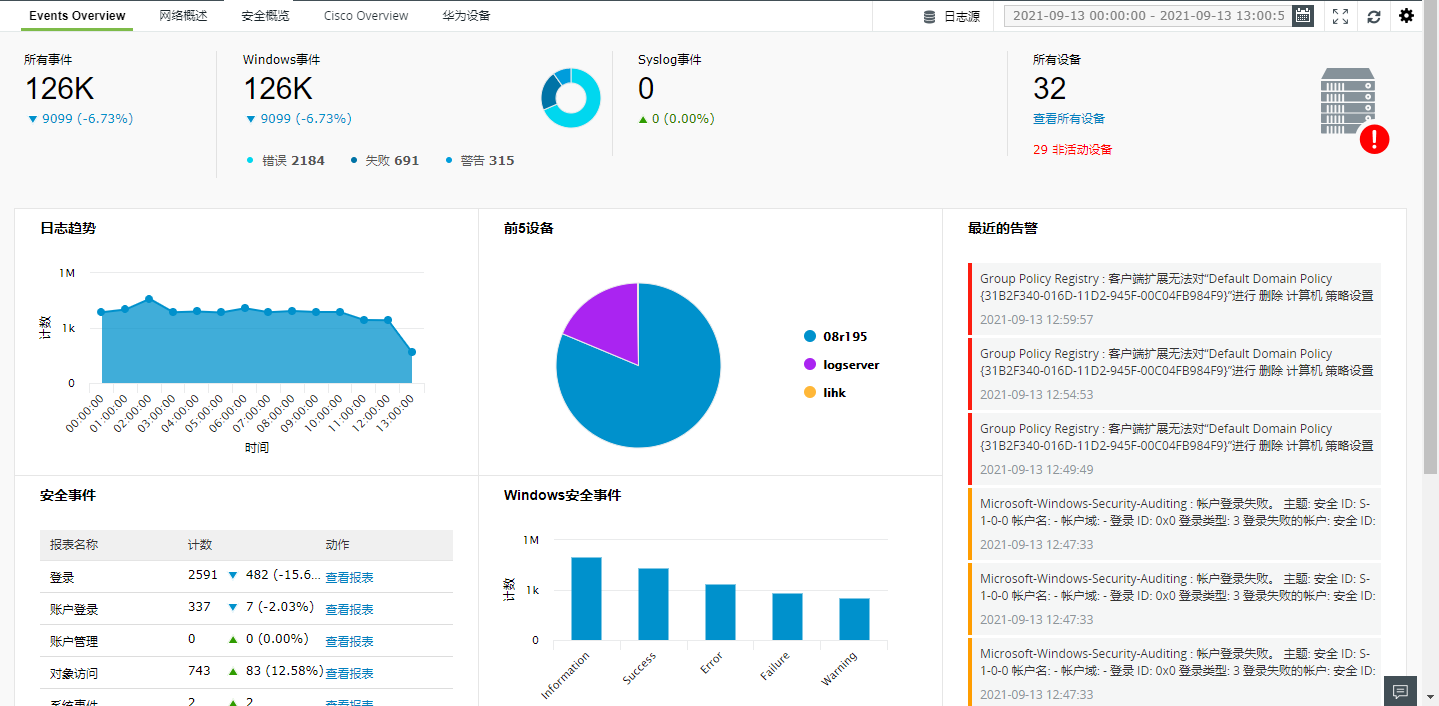This screenshot has width=1439, height=706.
Task: Toggle logserver legend entry
Action: coord(841,365)
